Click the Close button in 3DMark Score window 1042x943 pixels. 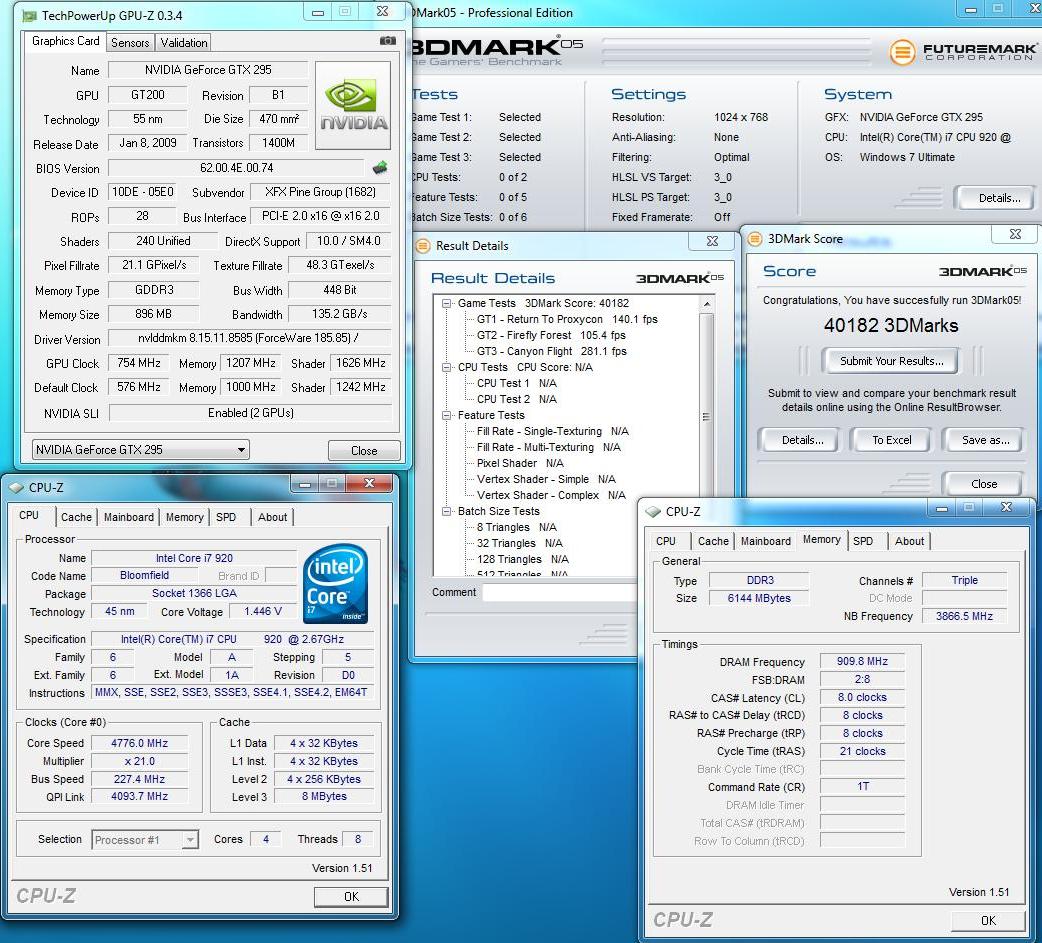984,484
